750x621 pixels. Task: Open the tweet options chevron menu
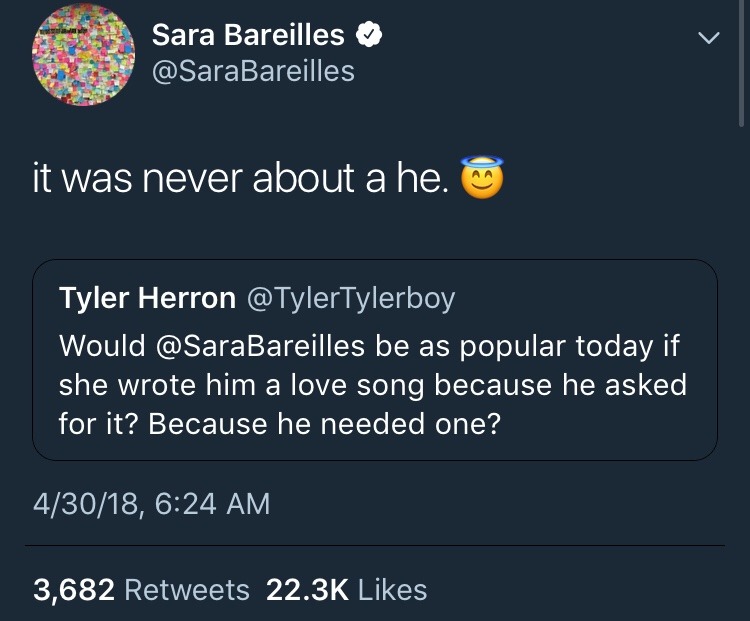pos(708,39)
